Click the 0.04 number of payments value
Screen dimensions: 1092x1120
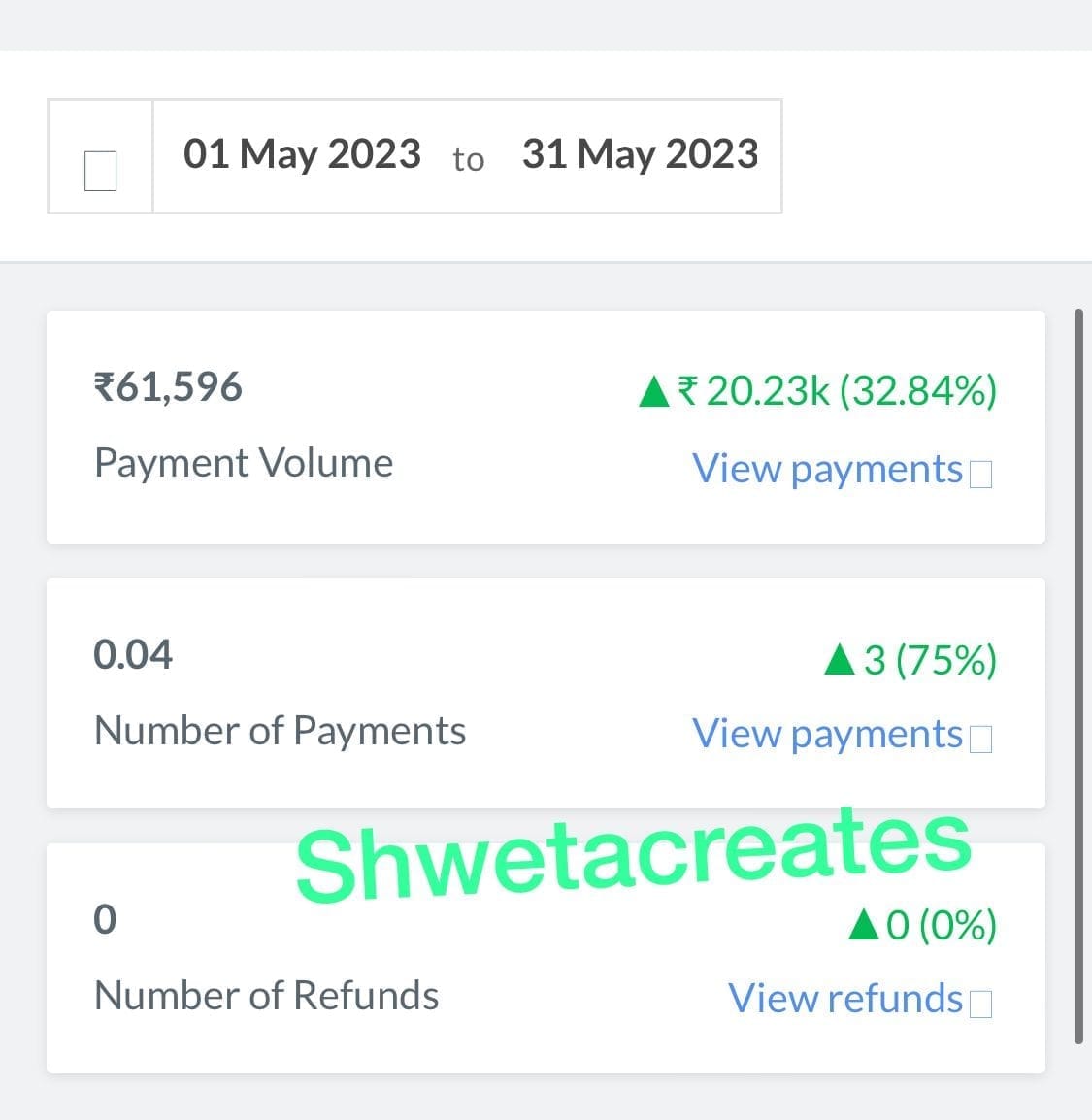pos(133,655)
